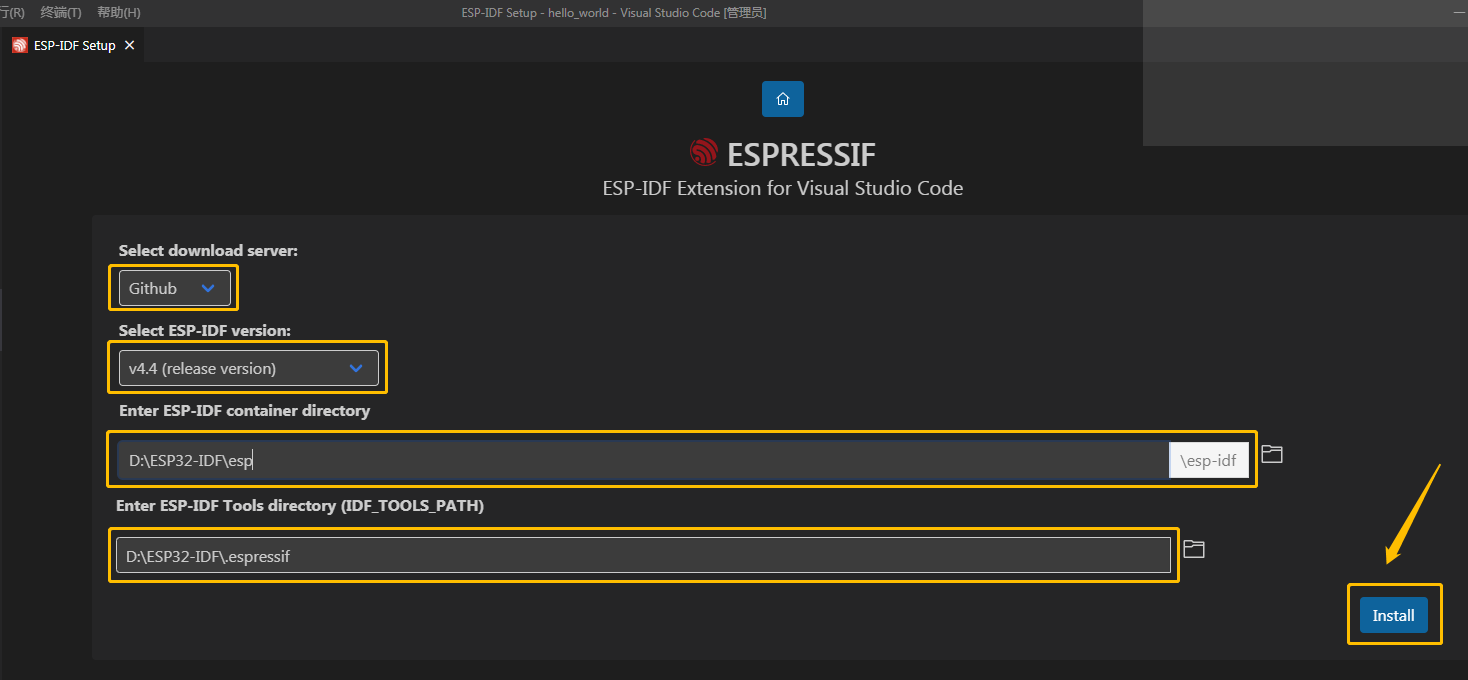
Task: Click the ESP-IDF container directory input field
Action: point(640,459)
